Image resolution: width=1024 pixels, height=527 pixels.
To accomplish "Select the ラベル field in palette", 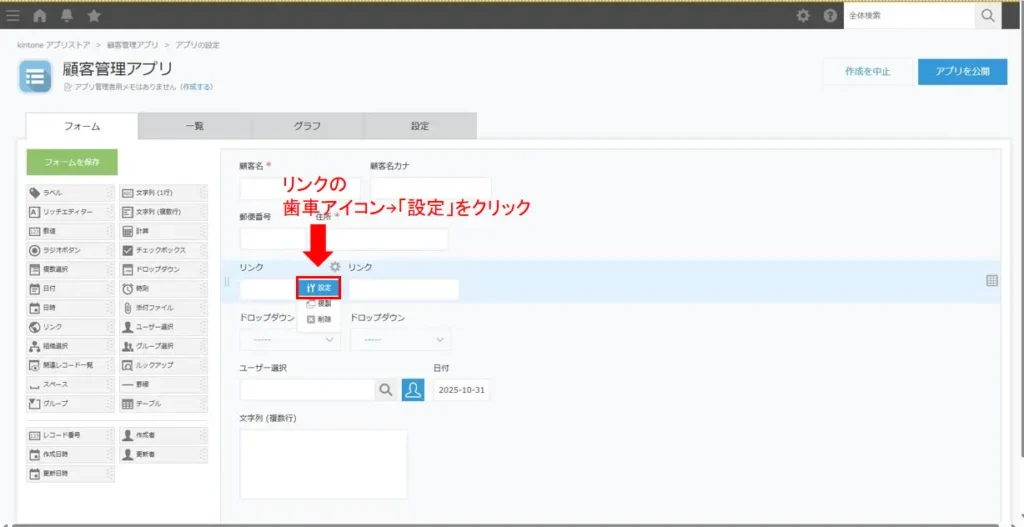I will coord(71,193).
